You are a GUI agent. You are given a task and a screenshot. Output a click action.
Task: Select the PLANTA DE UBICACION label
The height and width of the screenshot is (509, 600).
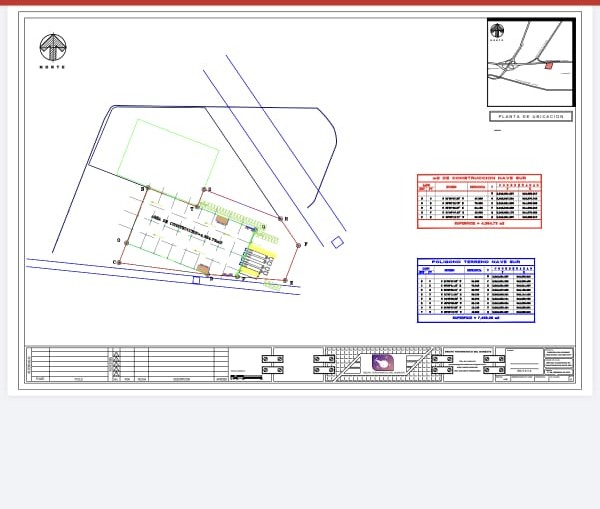tap(531, 116)
